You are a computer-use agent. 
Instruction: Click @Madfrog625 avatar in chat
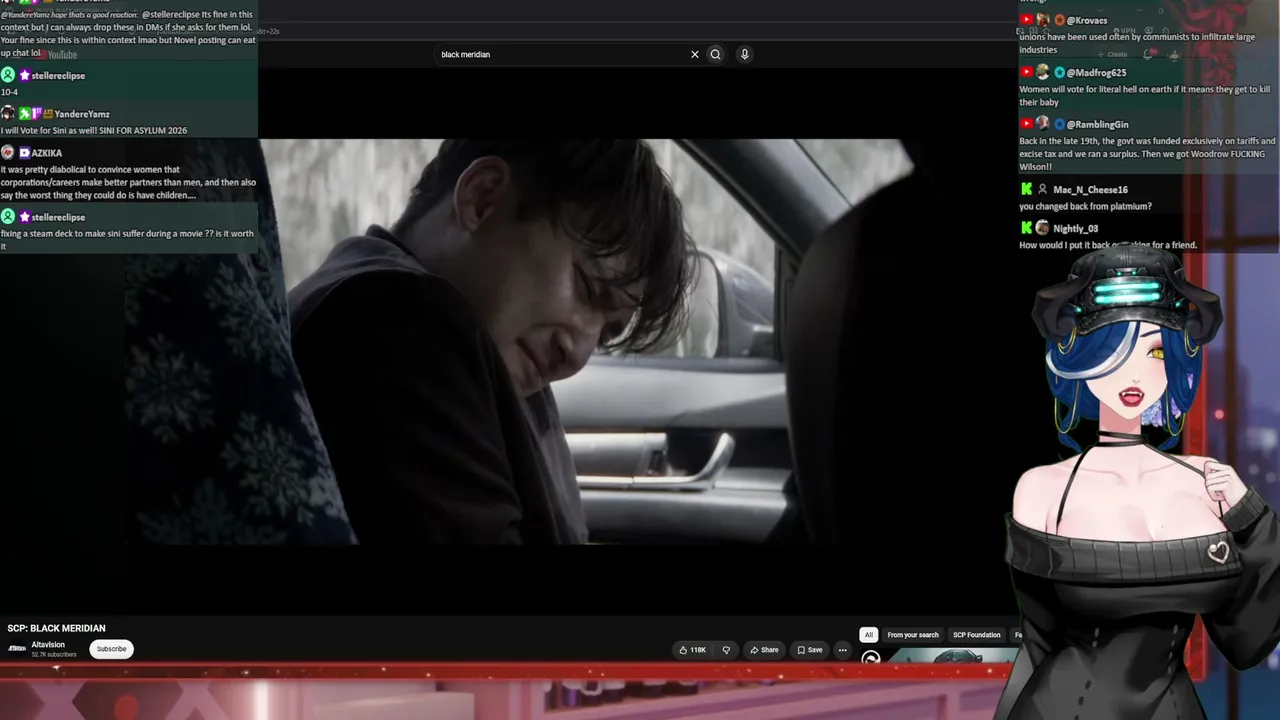tap(1043, 72)
